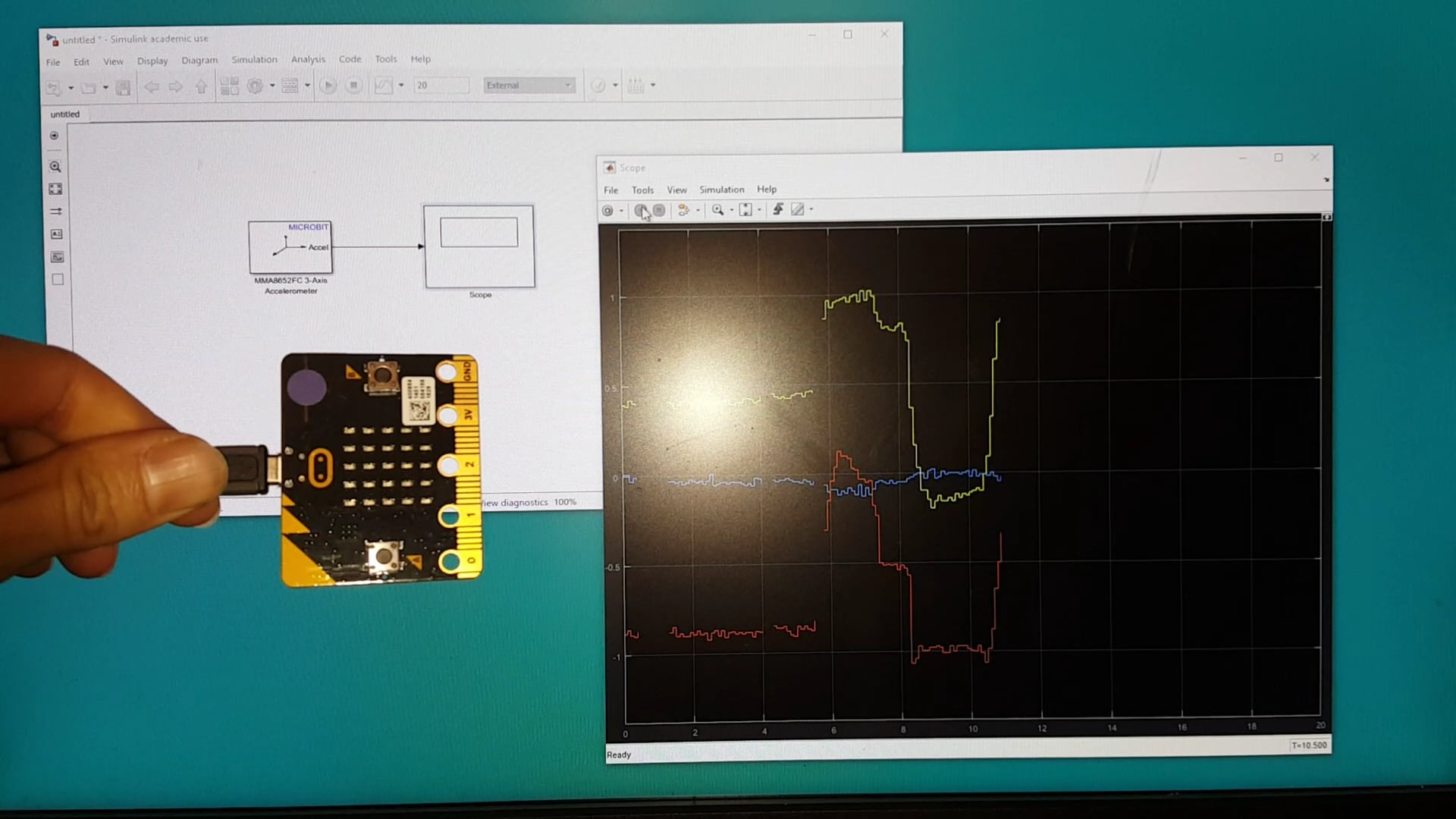
Task: Open the Open File dropdown arrow
Action: (x=106, y=86)
